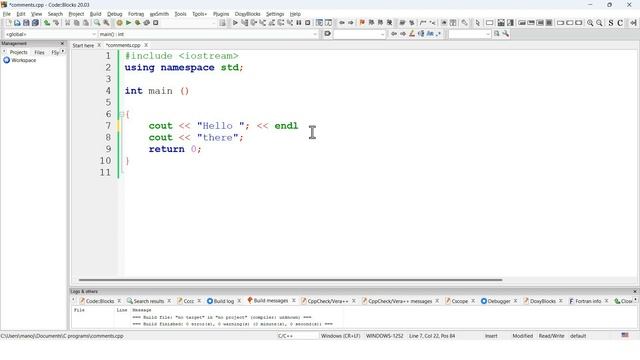The width and height of the screenshot is (640, 360).
Task: Click the Zoom out magnifier icon
Action: click(599, 23)
